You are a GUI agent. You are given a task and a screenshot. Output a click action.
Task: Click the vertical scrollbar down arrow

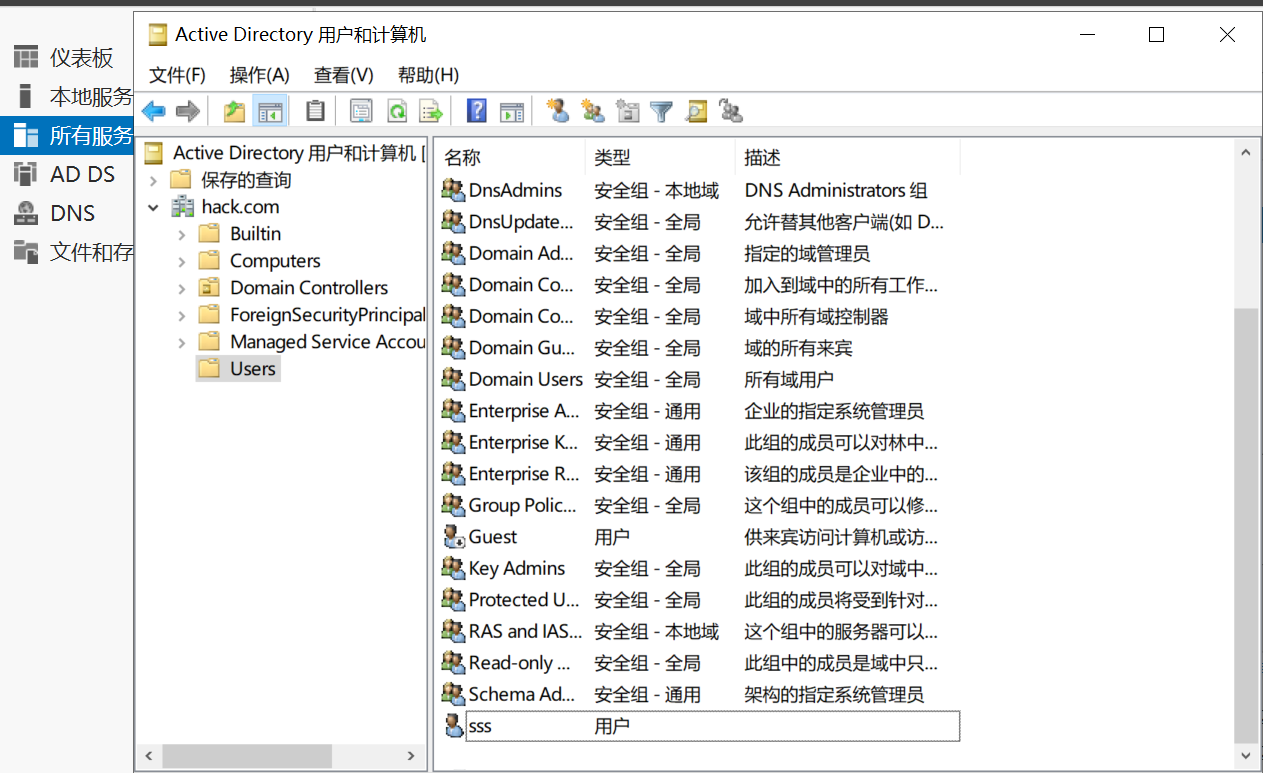coord(1245,755)
